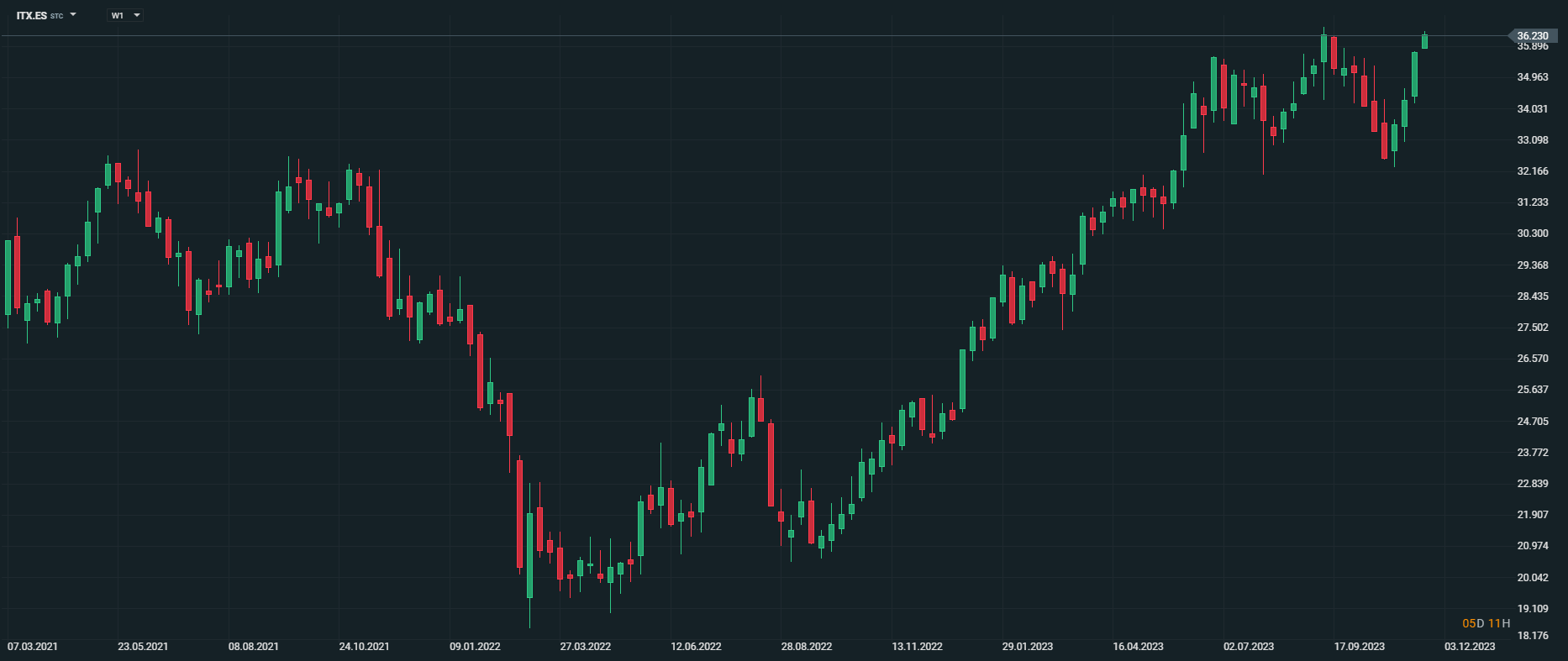Select the 36.230 current price tag
Viewport: 1568px width, 661px height.
(x=1532, y=36)
